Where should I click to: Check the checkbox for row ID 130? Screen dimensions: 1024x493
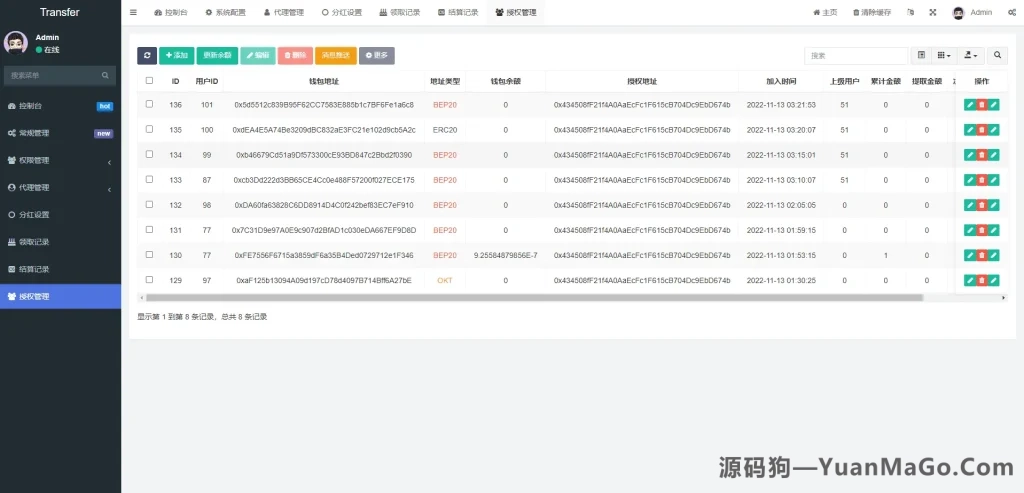(x=150, y=255)
